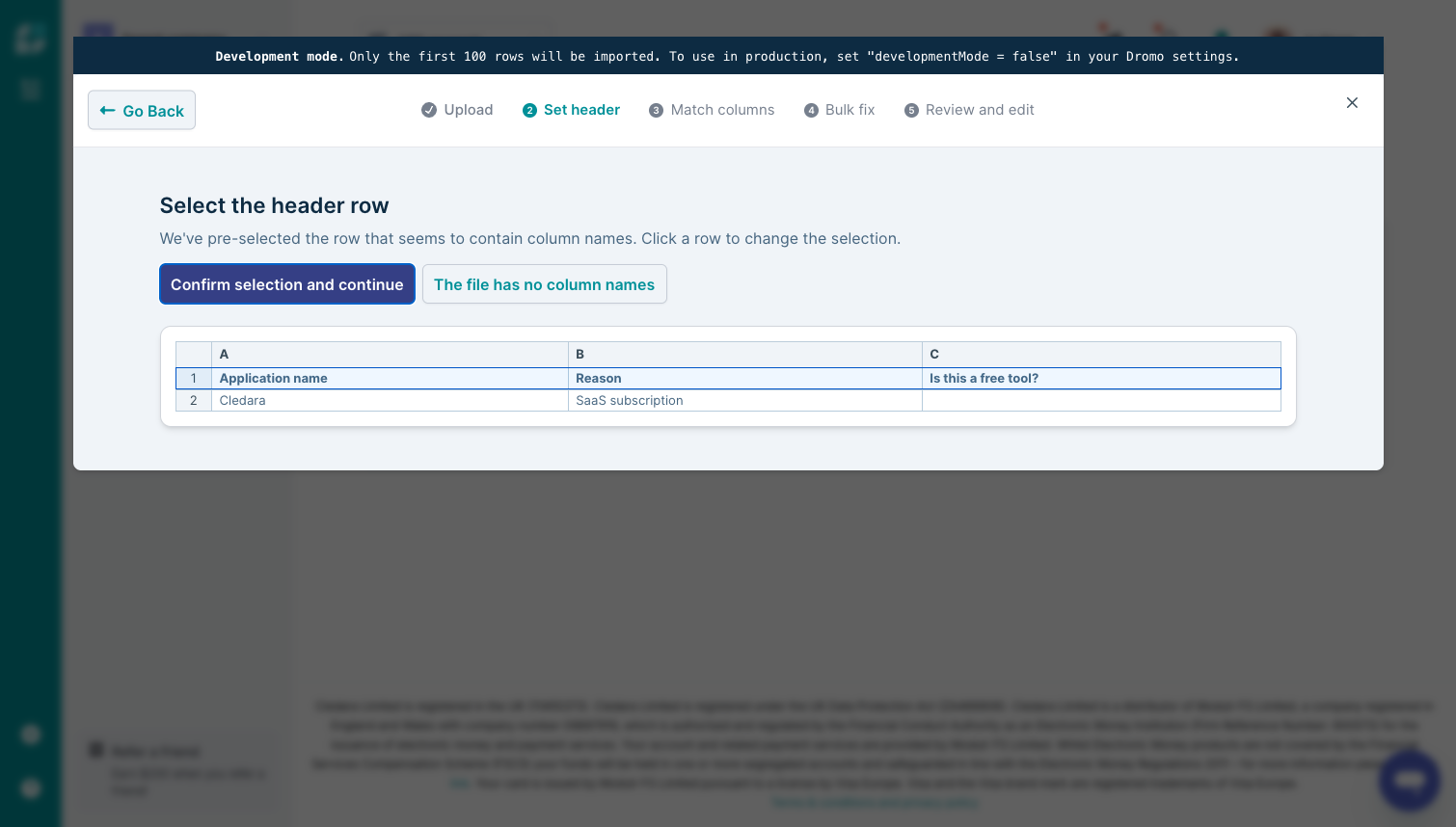Switch to Review and edit step
The height and width of the screenshot is (827, 1456).
969,110
